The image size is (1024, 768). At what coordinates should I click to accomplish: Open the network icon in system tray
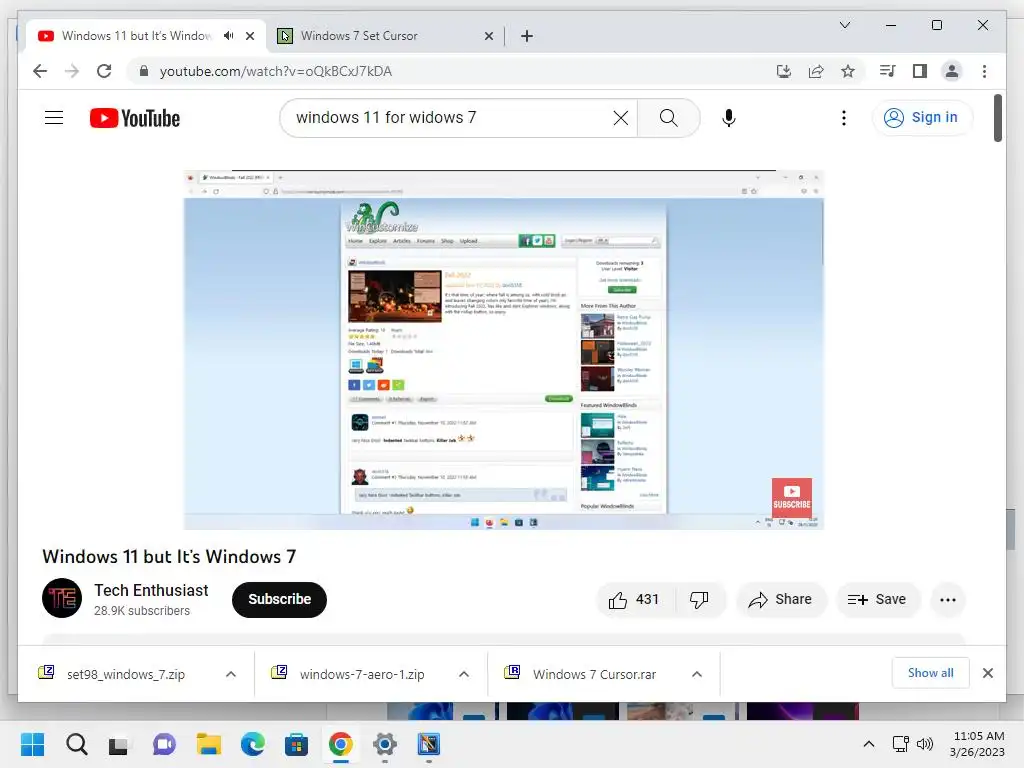[x=901, y=744]
